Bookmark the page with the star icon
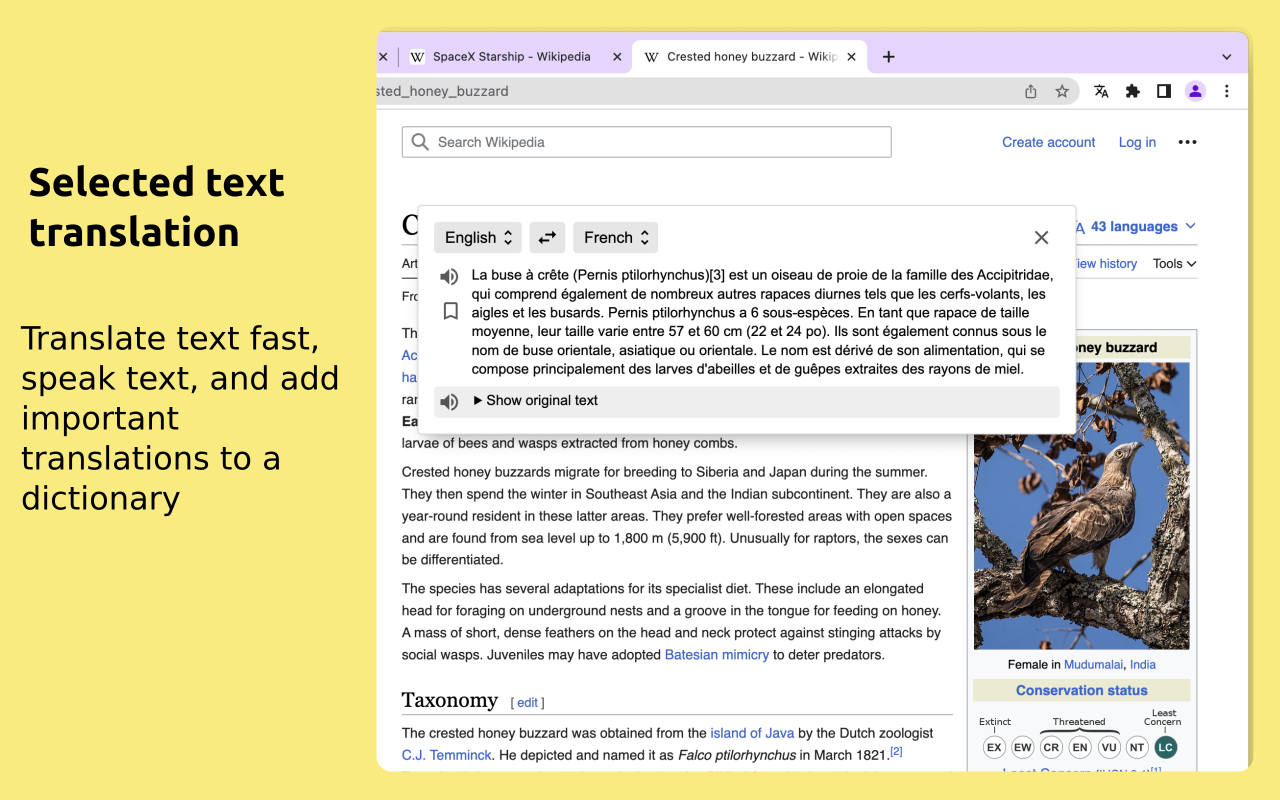The image size is (1280, 800). point(1062,91)
